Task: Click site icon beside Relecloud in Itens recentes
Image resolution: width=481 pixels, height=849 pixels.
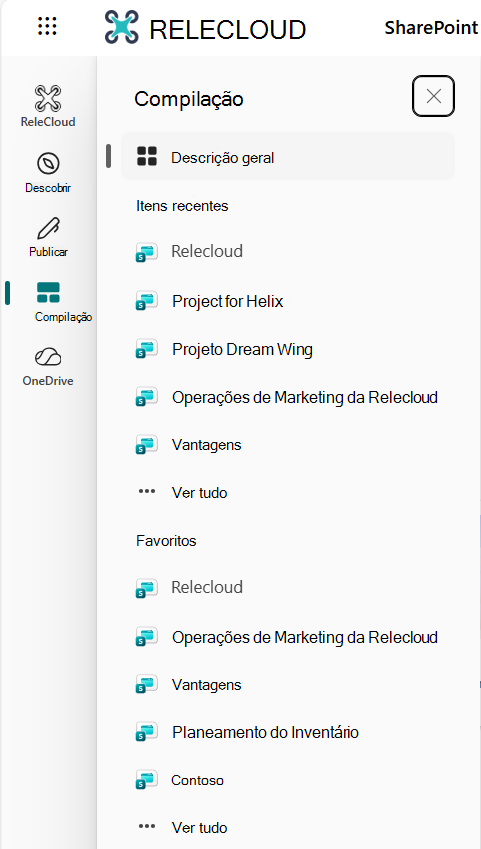Action: click(146, 252)
